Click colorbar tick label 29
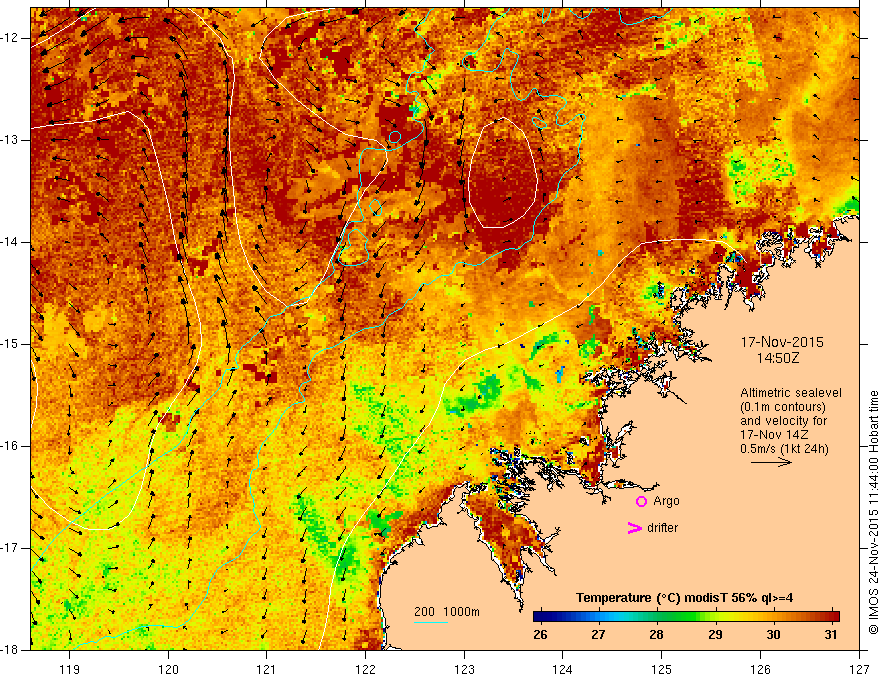The width and height of the screenshot is (880, 680). 715,635
